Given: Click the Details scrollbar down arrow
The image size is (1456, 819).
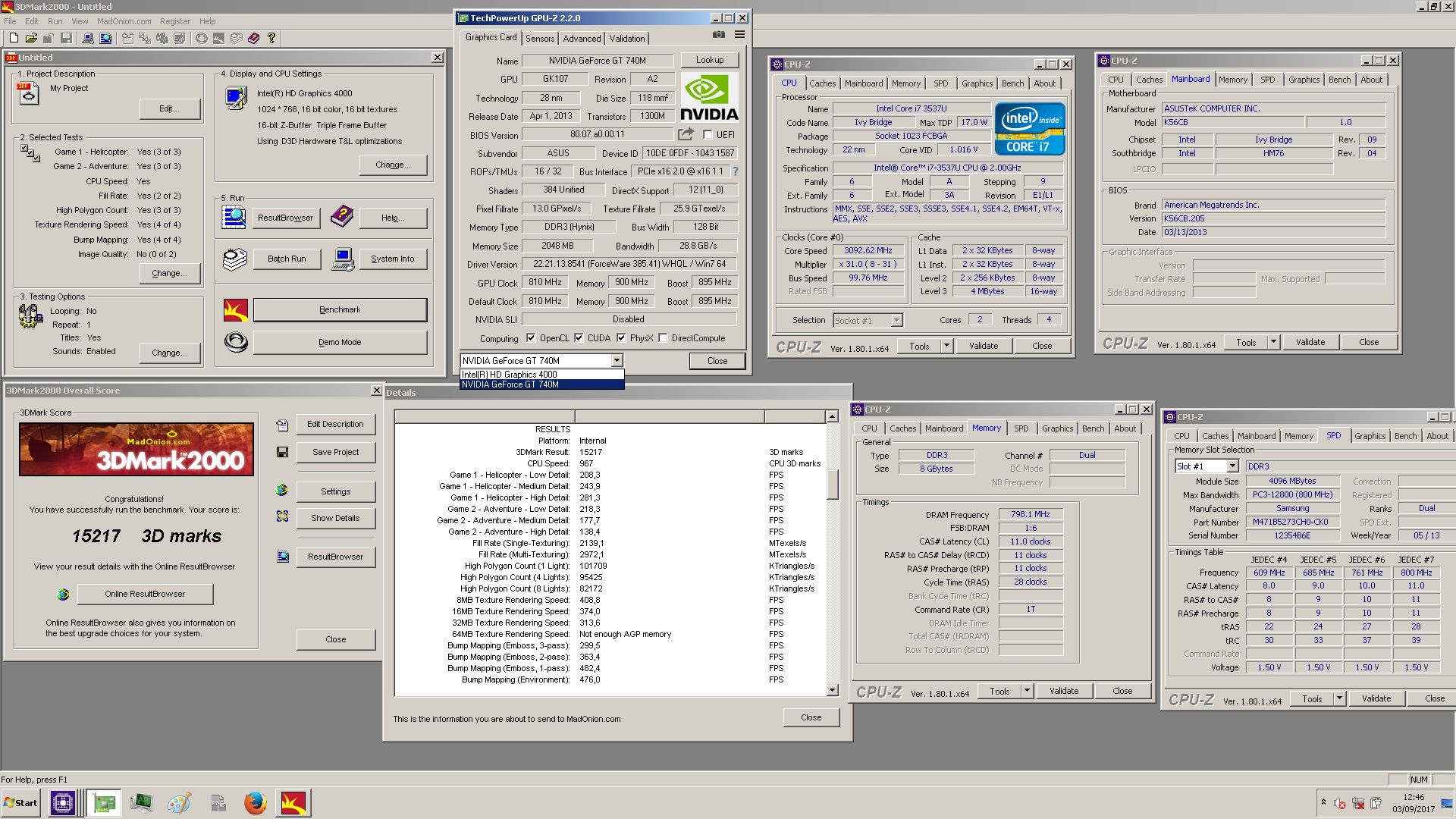Looking at the screenshot, I should click(832, 690).
